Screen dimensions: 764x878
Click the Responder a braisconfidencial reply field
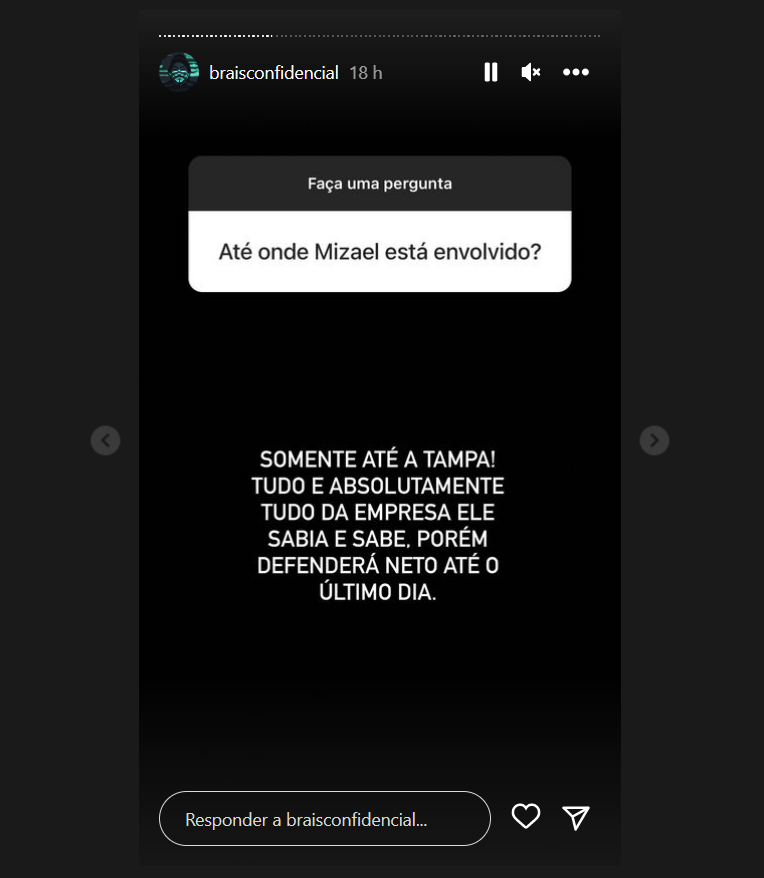click(x=325, y=818)
